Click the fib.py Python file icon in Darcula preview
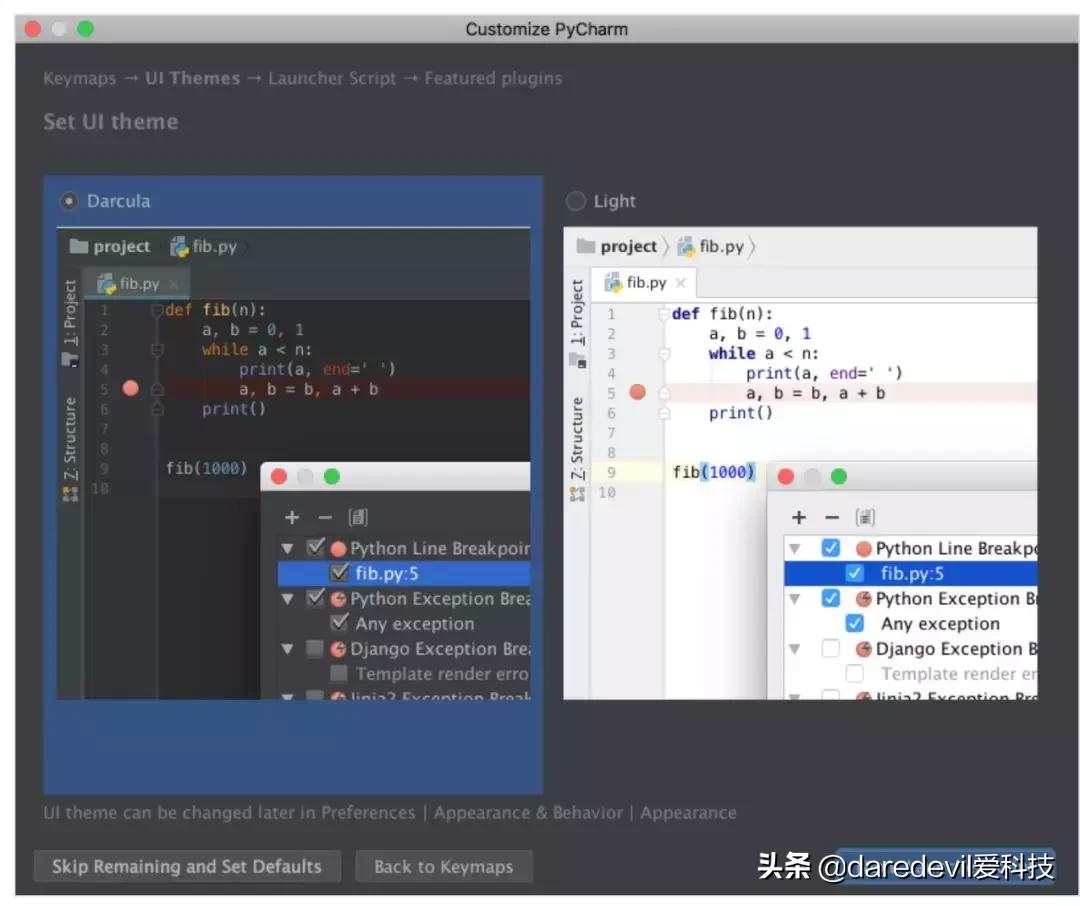 tap(182, 246)
